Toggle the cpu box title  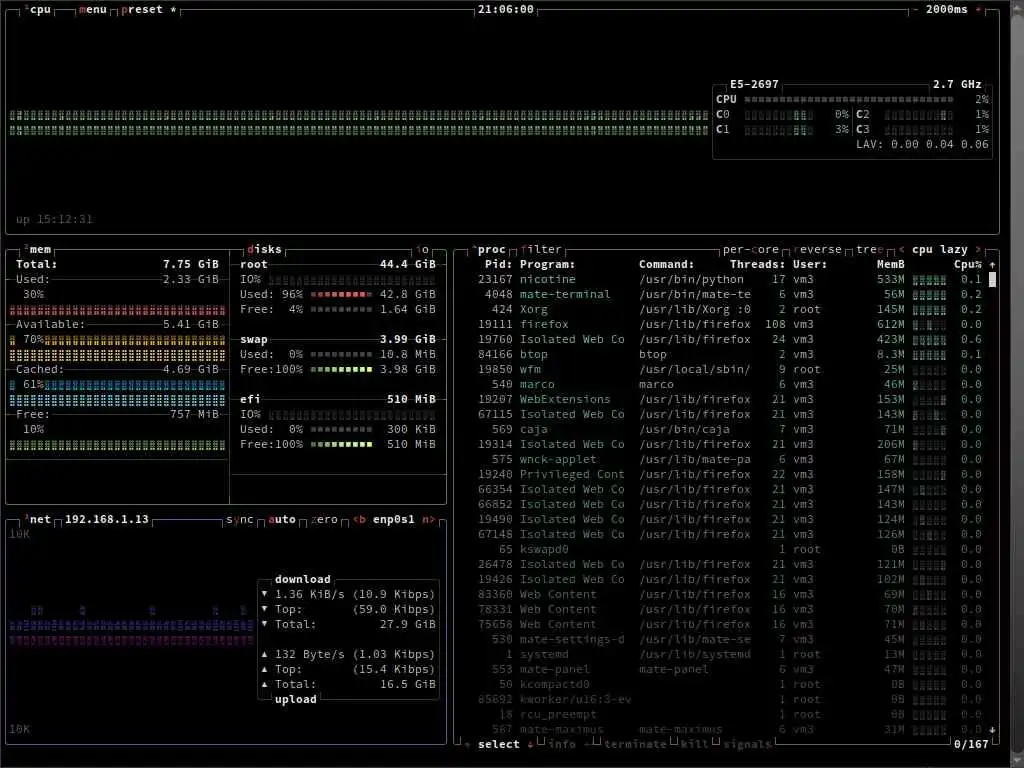click(39, 10)
